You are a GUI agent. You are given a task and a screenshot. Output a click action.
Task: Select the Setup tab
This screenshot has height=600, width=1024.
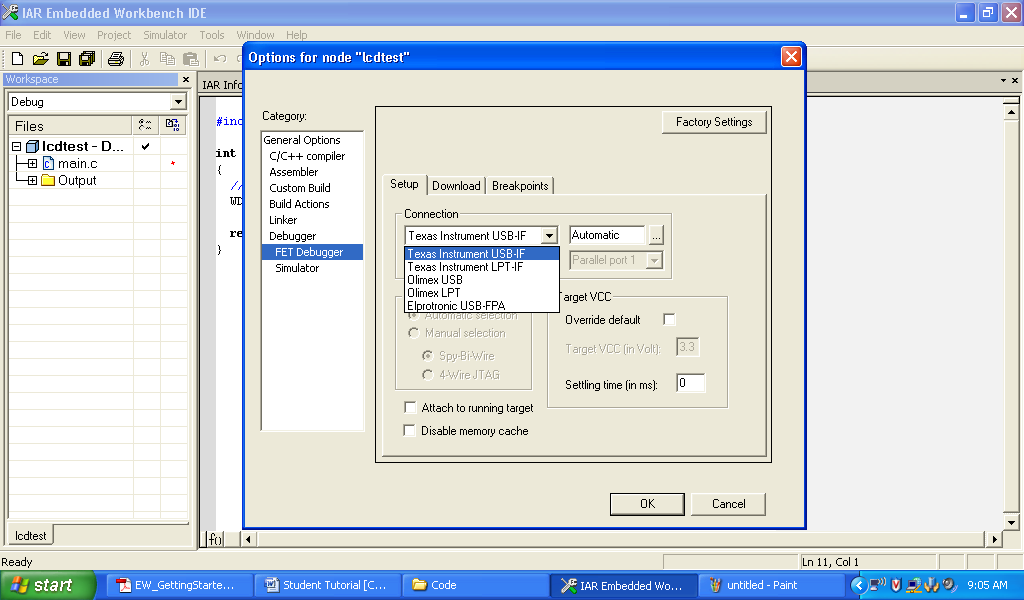click(404, 184)
